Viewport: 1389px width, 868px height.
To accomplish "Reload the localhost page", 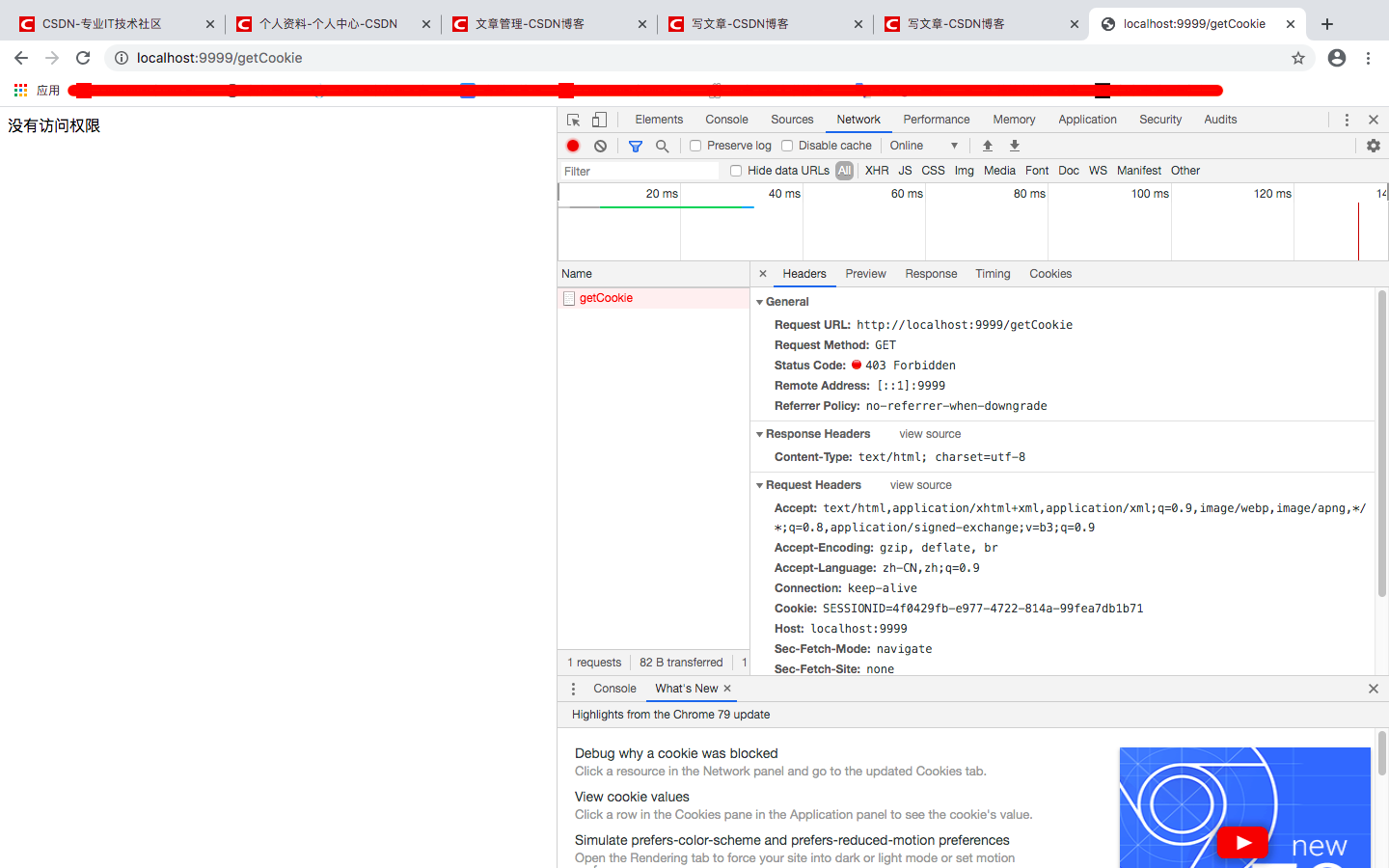I will click(83, 58).
